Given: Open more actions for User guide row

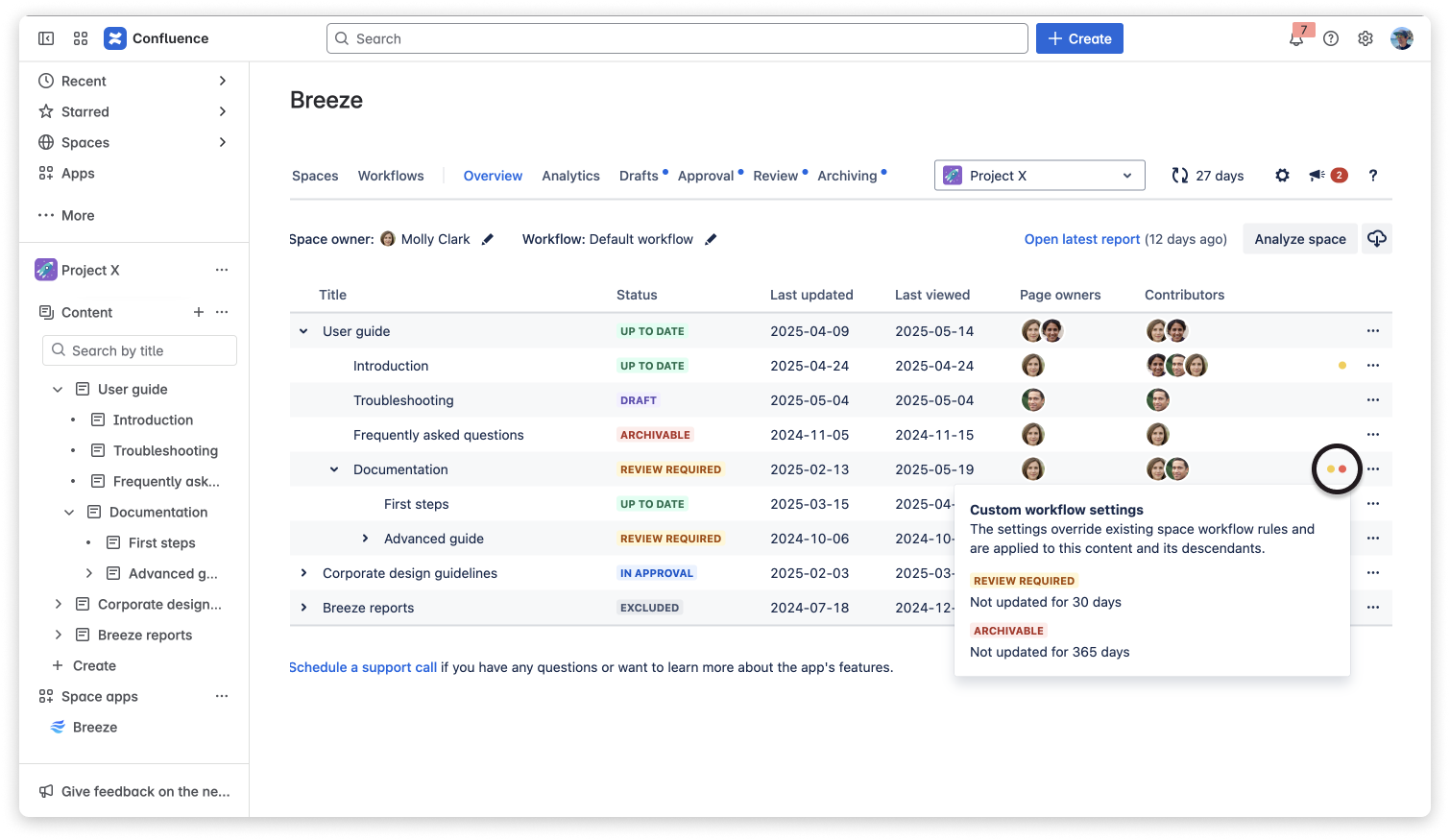Looking at the screenshot, I should 1373,331.
